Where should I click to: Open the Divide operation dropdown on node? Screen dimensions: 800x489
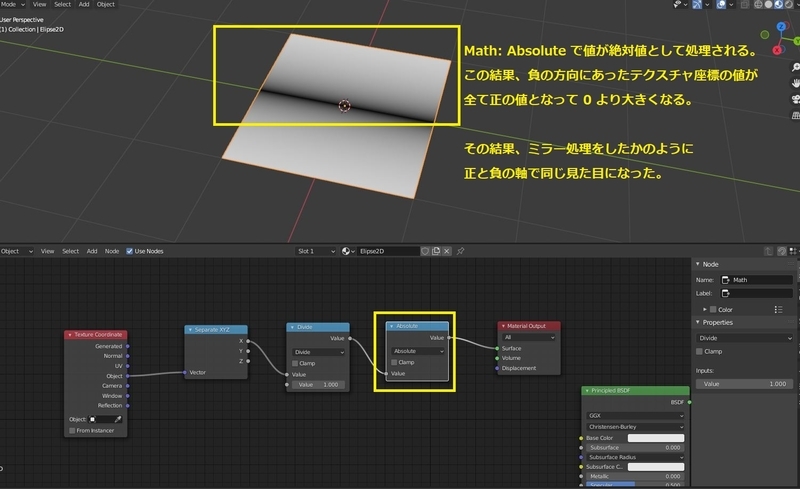[319, 352]
